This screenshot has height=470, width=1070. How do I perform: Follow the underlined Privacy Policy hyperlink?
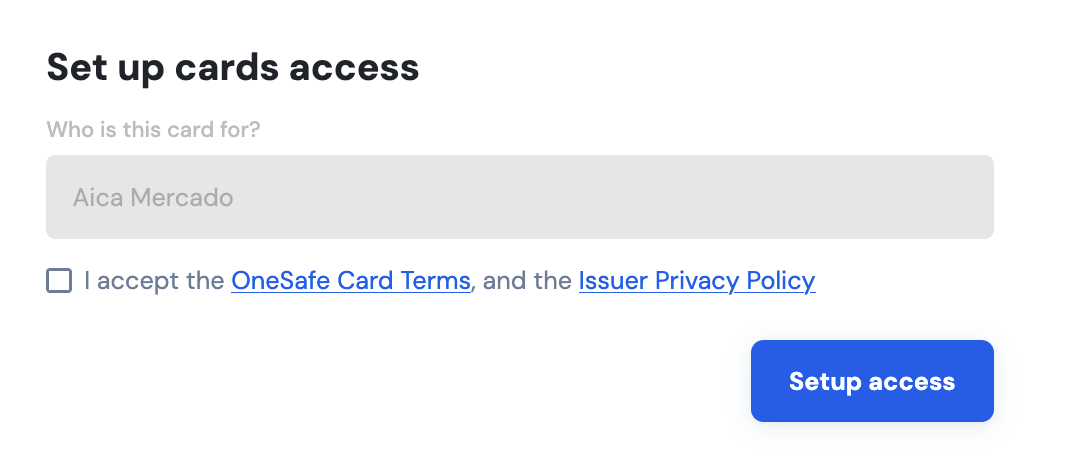point(697,280)
